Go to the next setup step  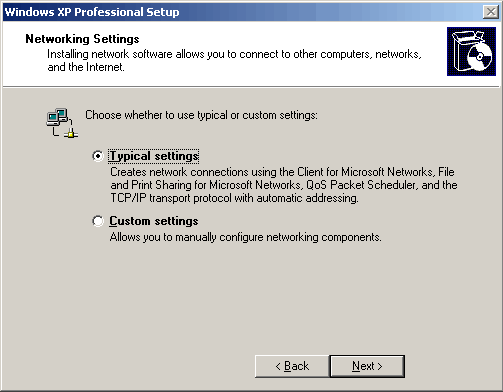pos(367,366)
